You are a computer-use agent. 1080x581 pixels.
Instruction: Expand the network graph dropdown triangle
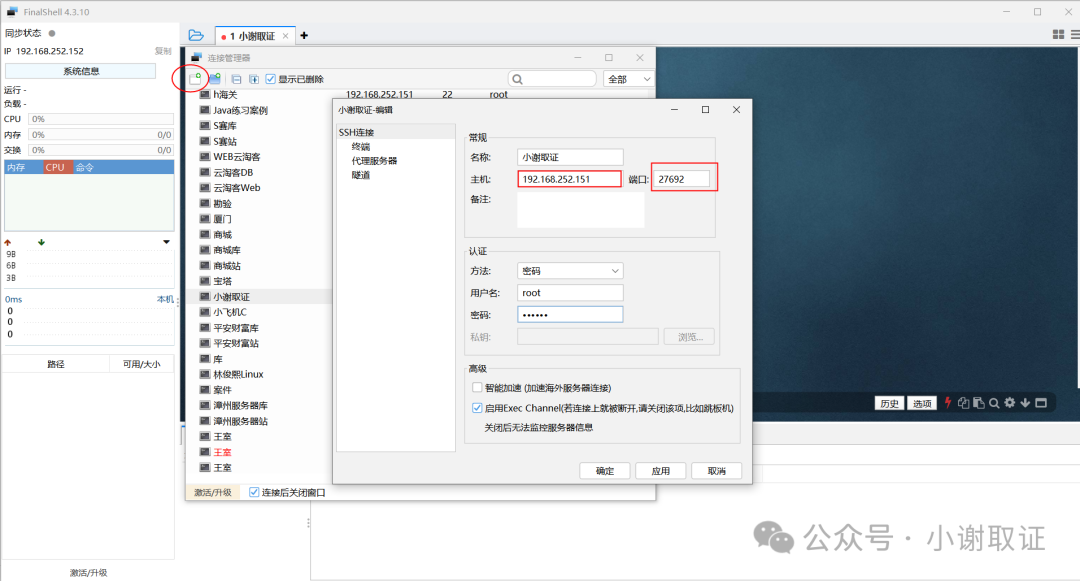click(166, 242)
